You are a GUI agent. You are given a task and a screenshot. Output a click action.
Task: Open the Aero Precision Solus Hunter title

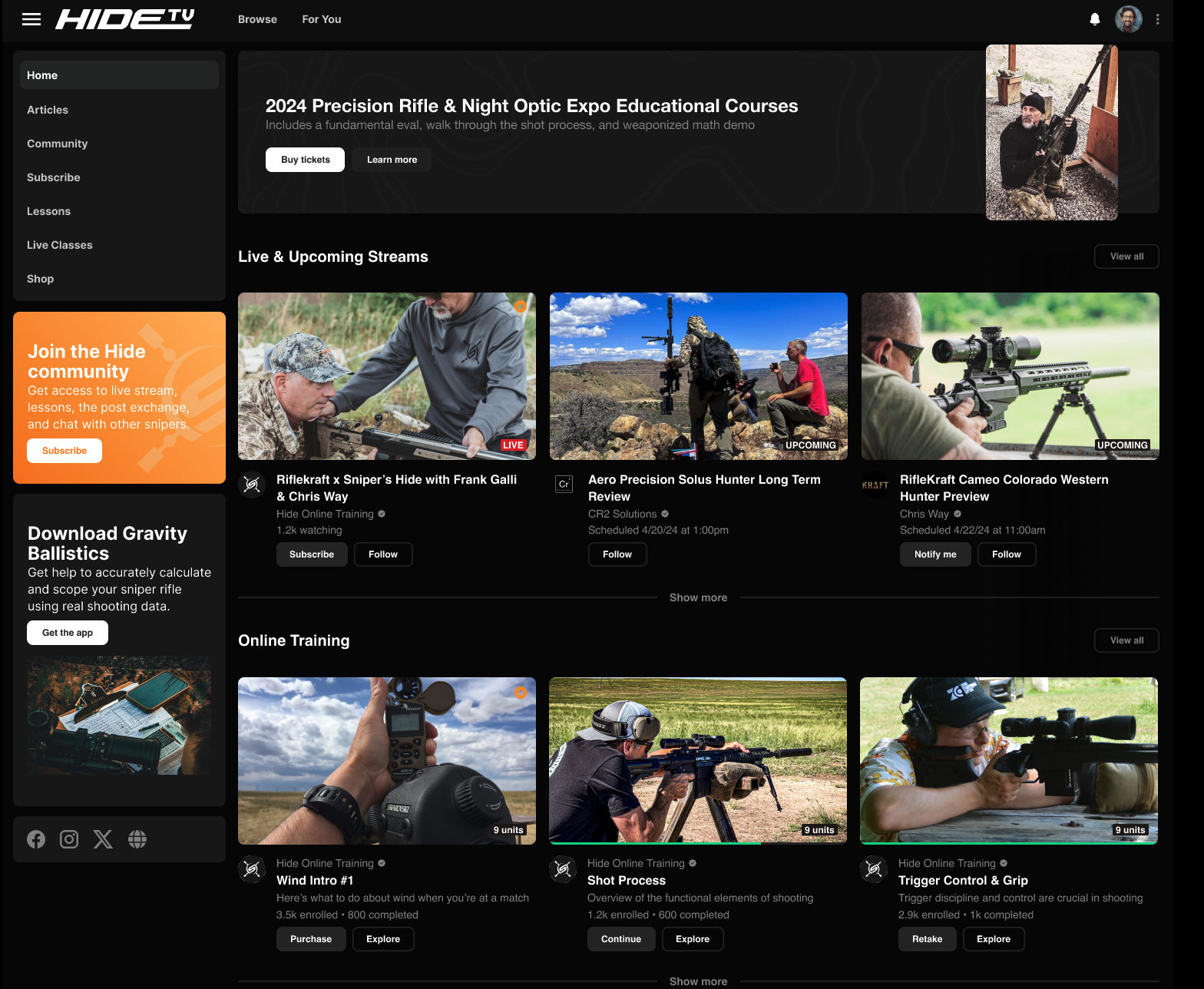(x=704, y=488)
